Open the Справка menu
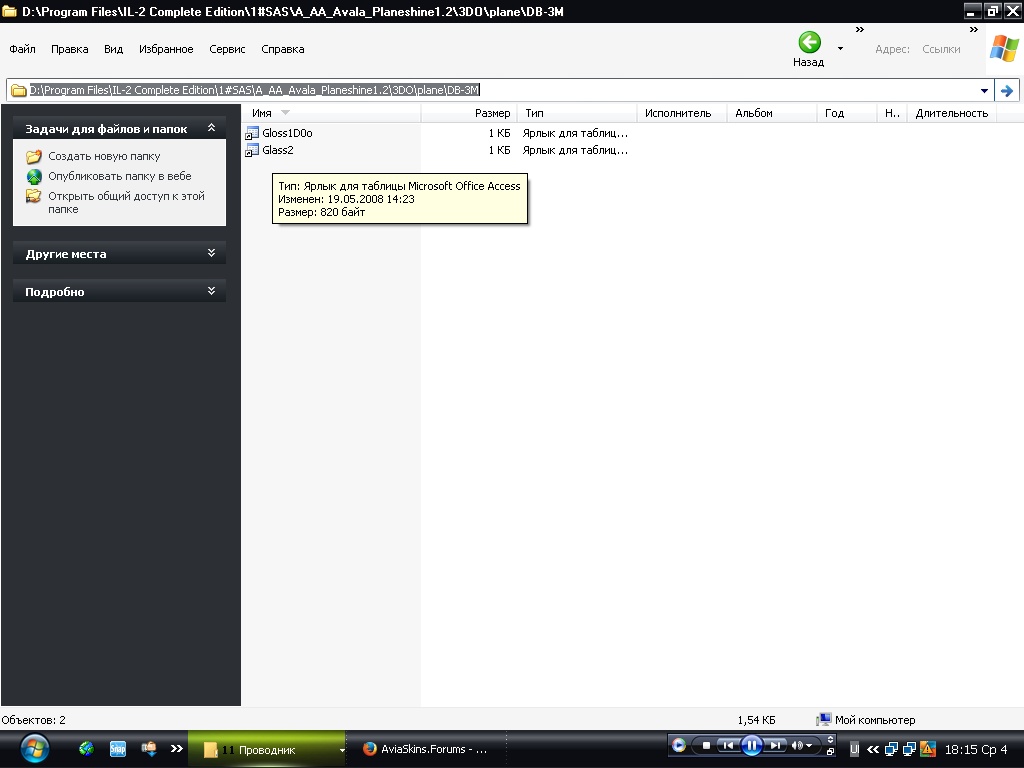This screenshot has width=1024, height=768. point(283,49)
